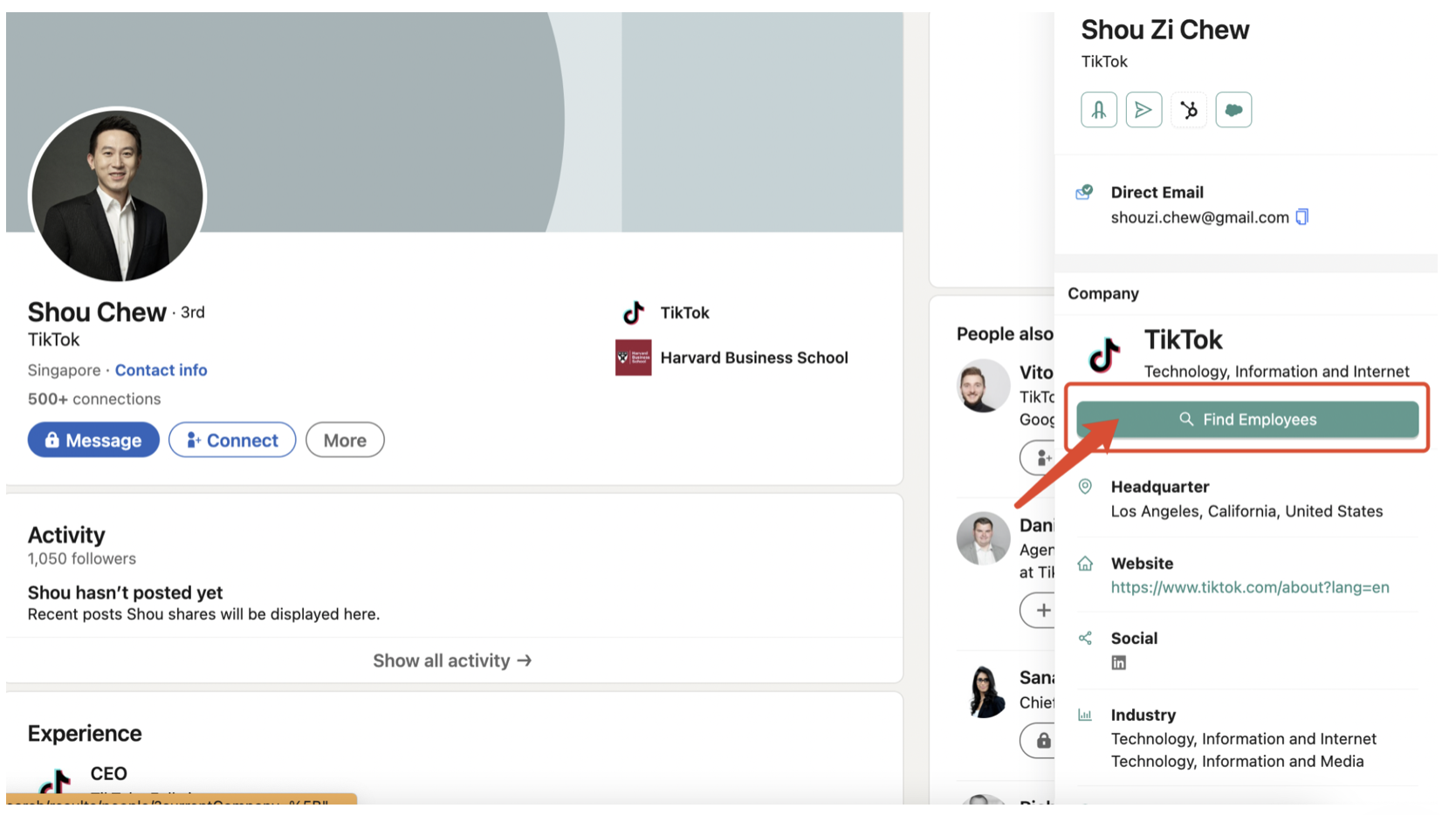Open the LinkedIn icon under Social

click(1118, 663)
